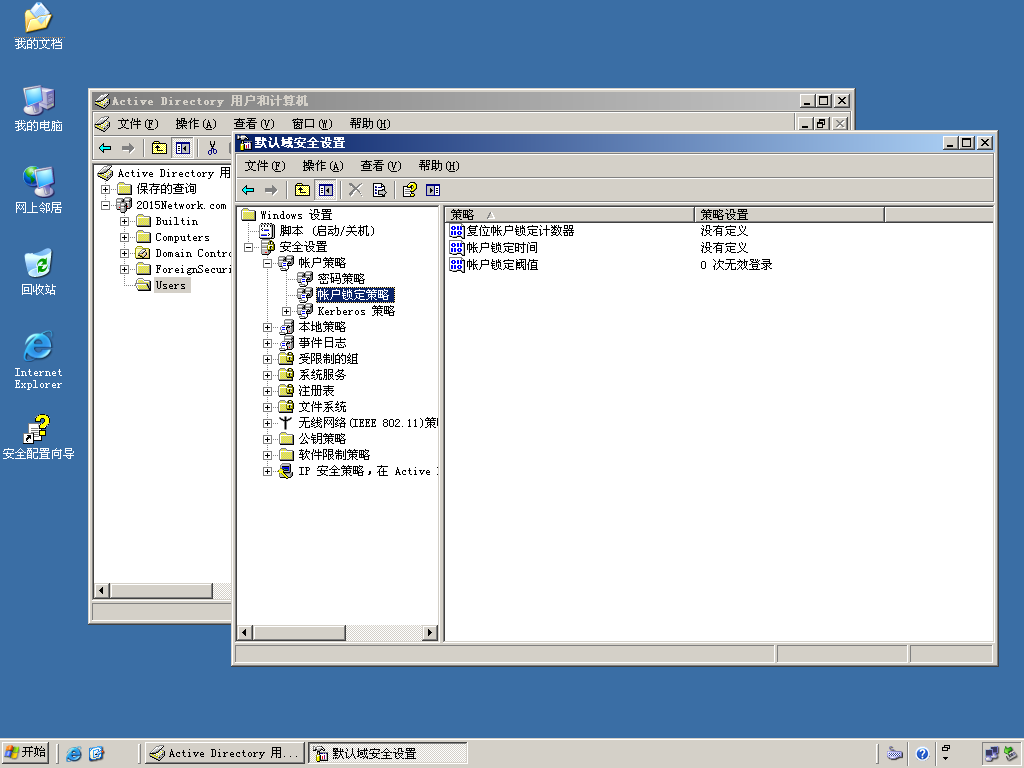Collapse 帐户策略 tree node
This screenshot has width=1024, height=768.
(267, 263)
